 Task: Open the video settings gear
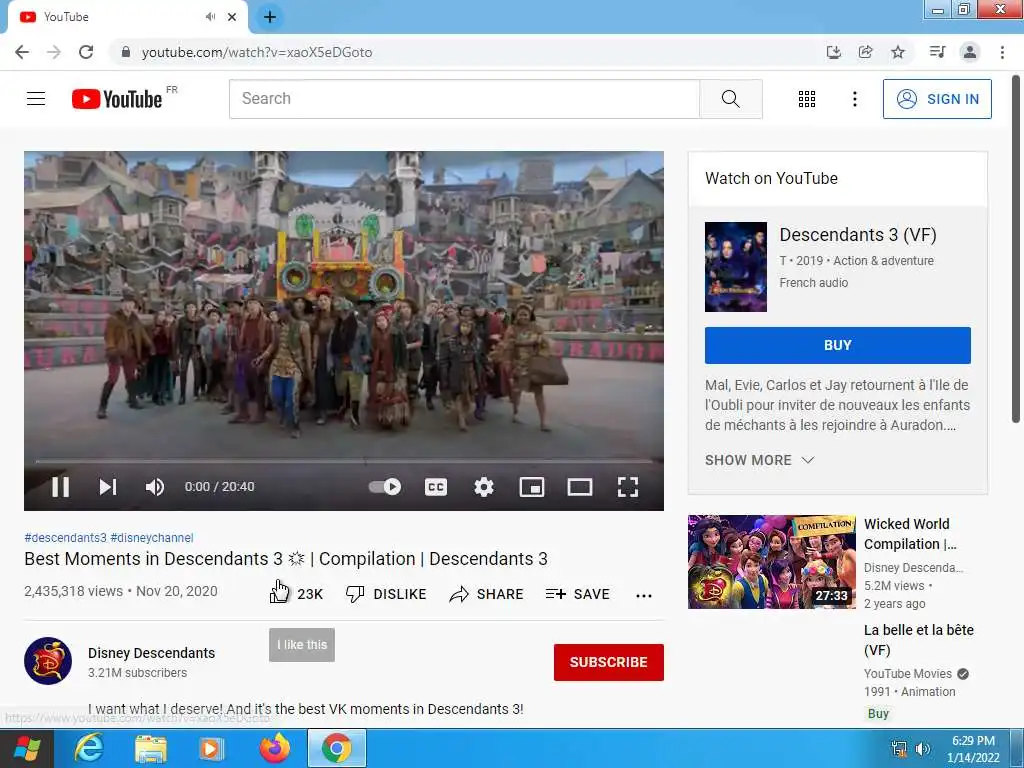[484, 487]
